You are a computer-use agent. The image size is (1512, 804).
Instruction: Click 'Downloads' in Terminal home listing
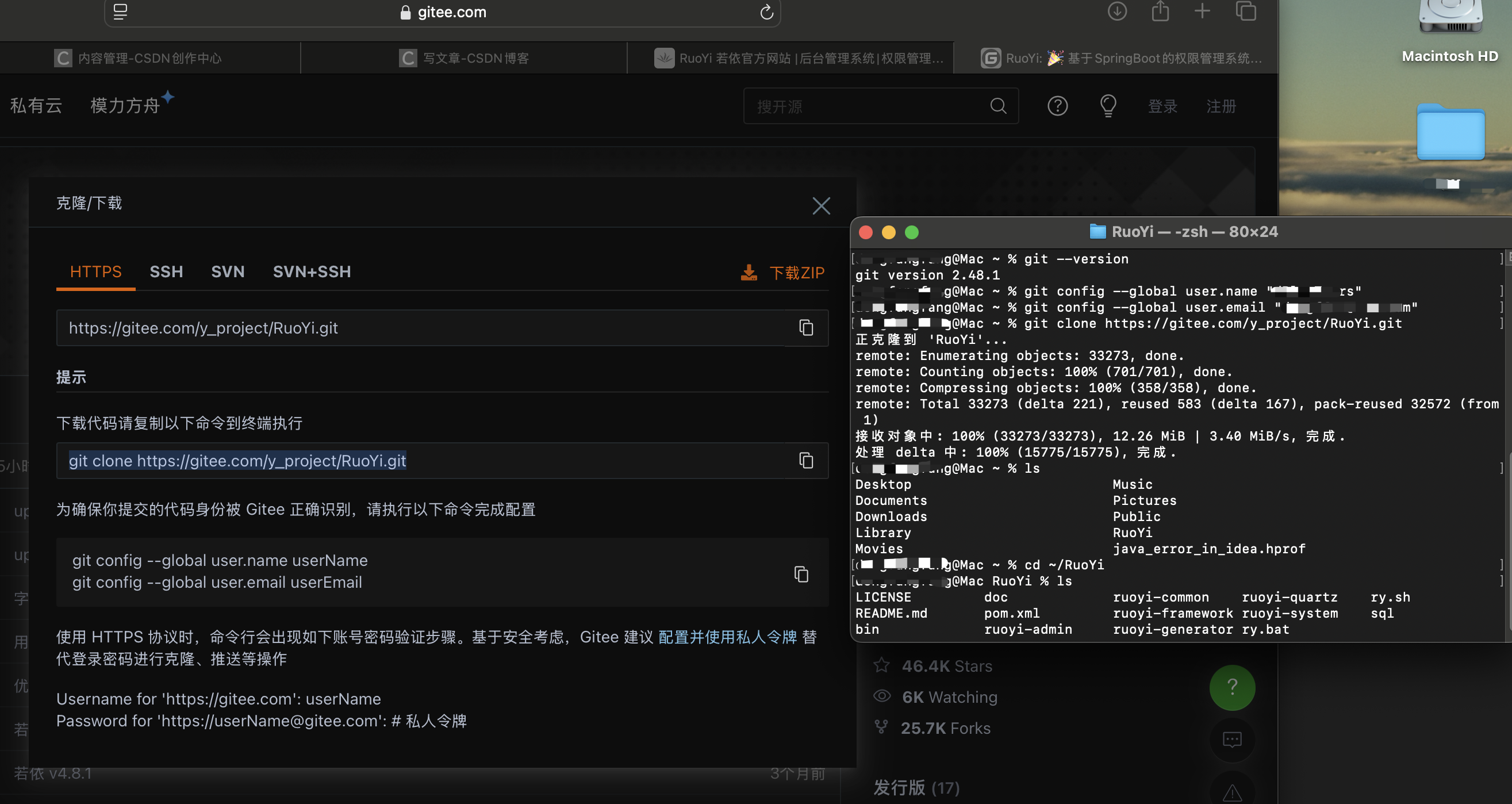tap(891, 516)
